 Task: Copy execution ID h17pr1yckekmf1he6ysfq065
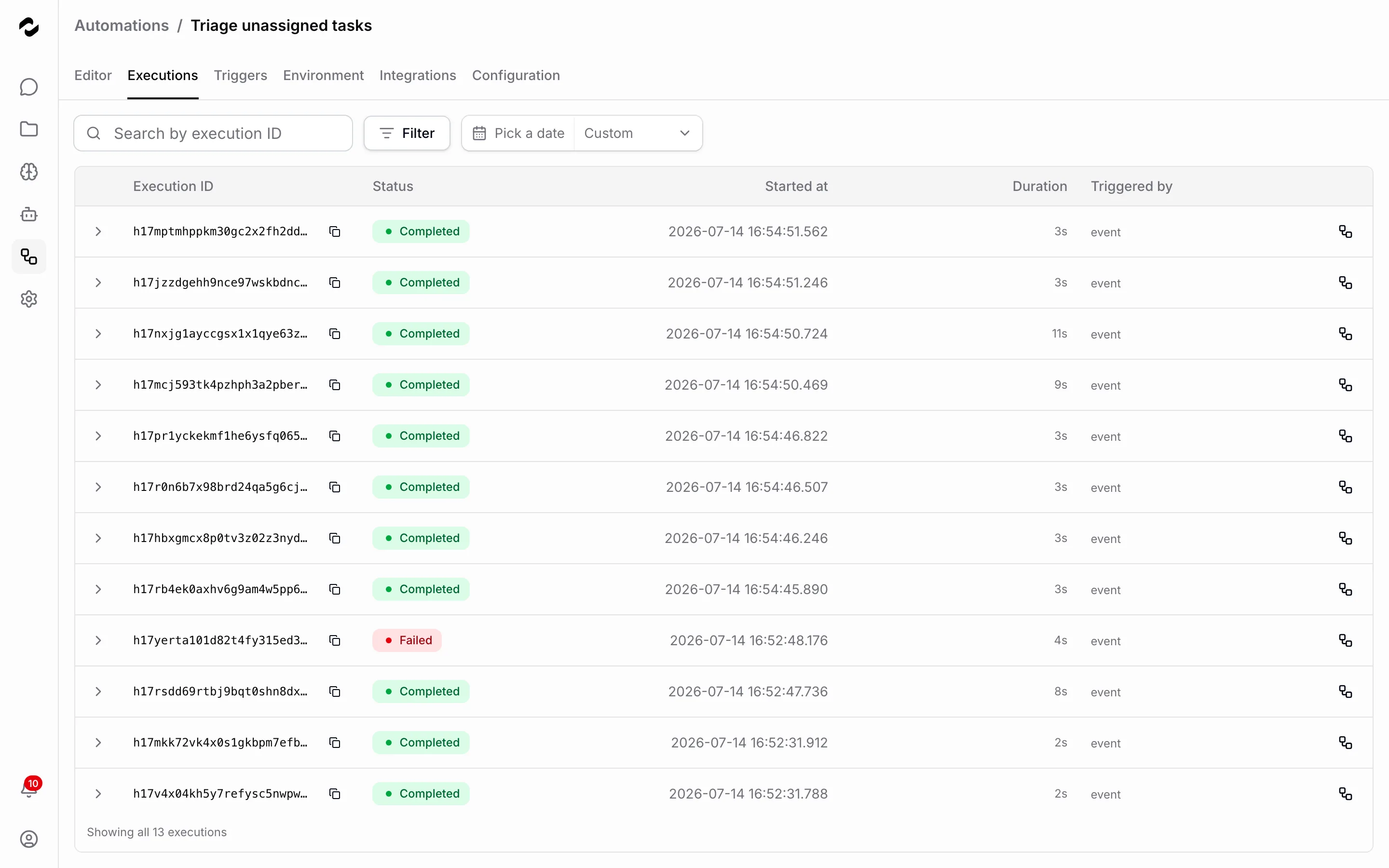pos(335,436)
